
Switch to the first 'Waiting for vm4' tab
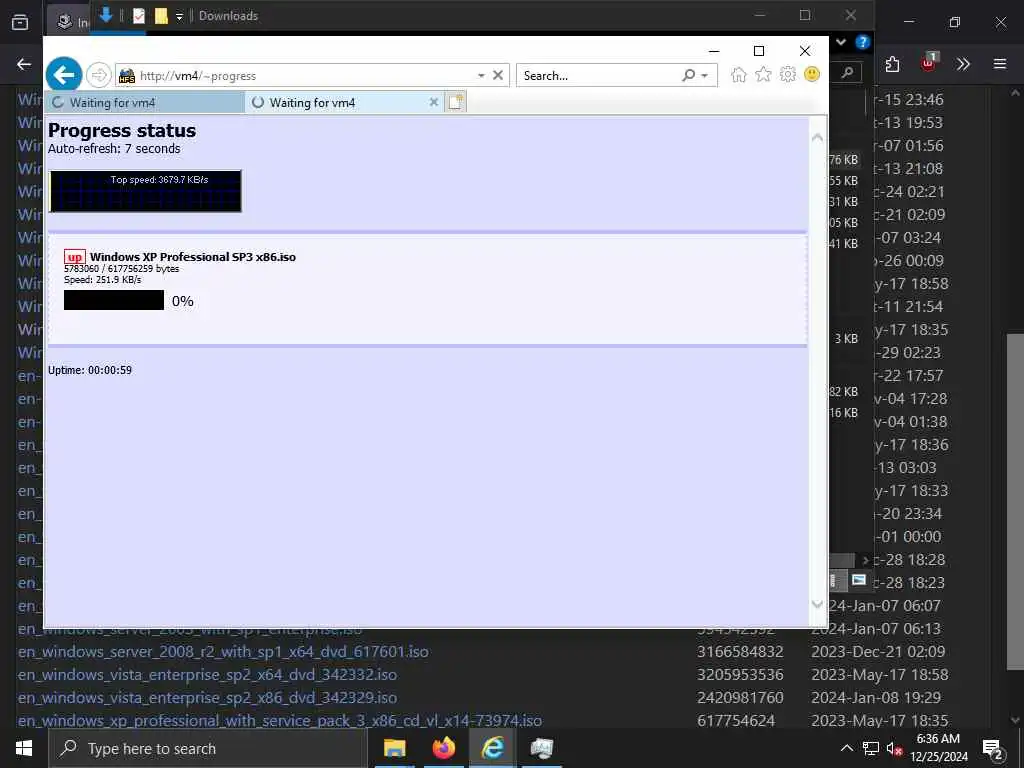pos(146,103)
